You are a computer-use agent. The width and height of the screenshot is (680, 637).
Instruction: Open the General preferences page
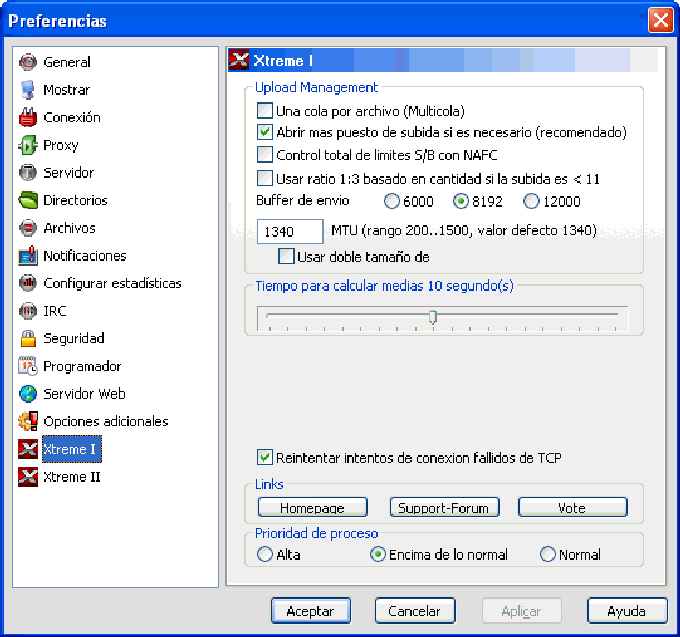[67, 62]
